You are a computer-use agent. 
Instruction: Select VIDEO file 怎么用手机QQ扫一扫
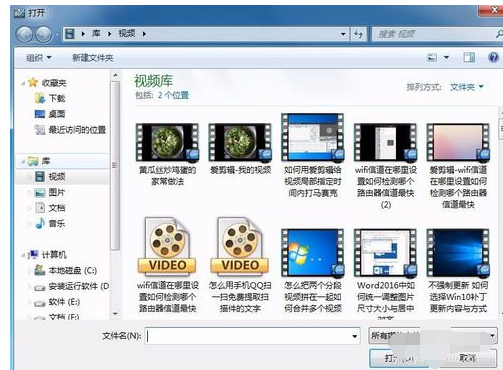pos(240,265)
